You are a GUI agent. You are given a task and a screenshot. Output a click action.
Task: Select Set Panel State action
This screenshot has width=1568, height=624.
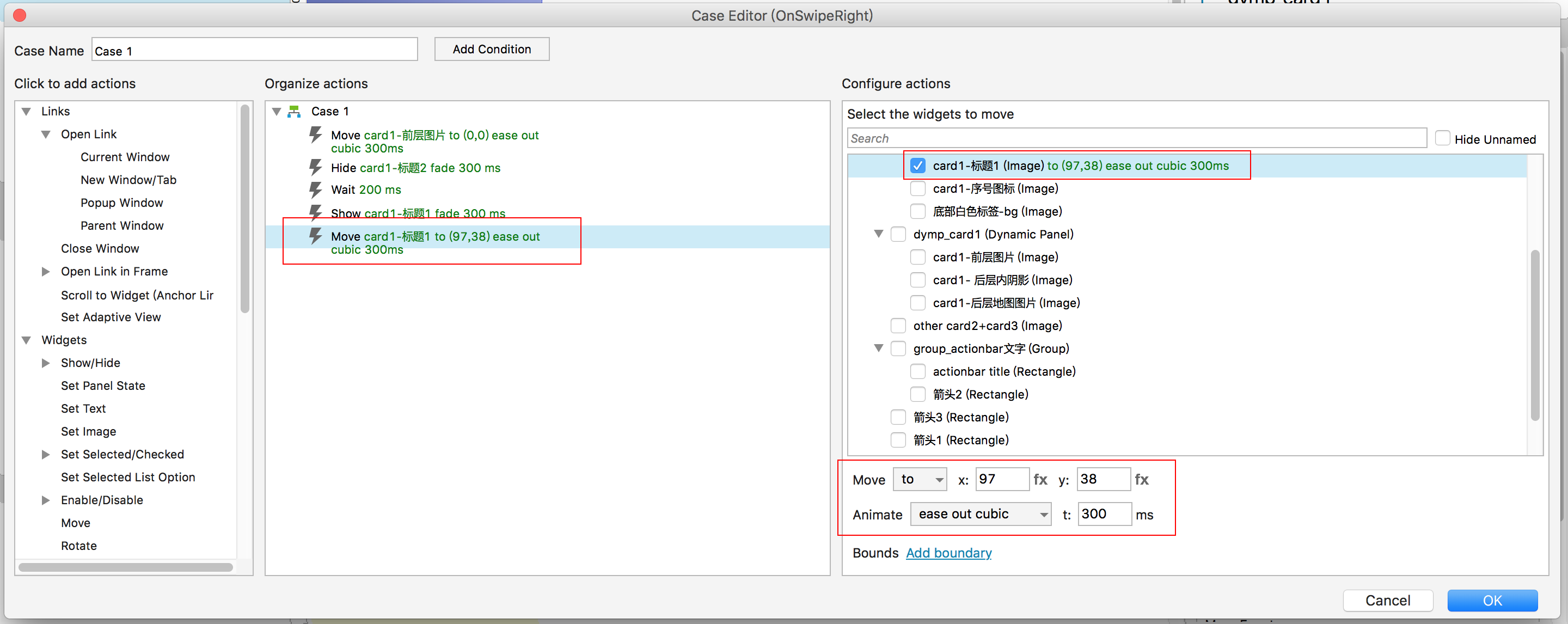pyautogui.click(x=103, y=386)
